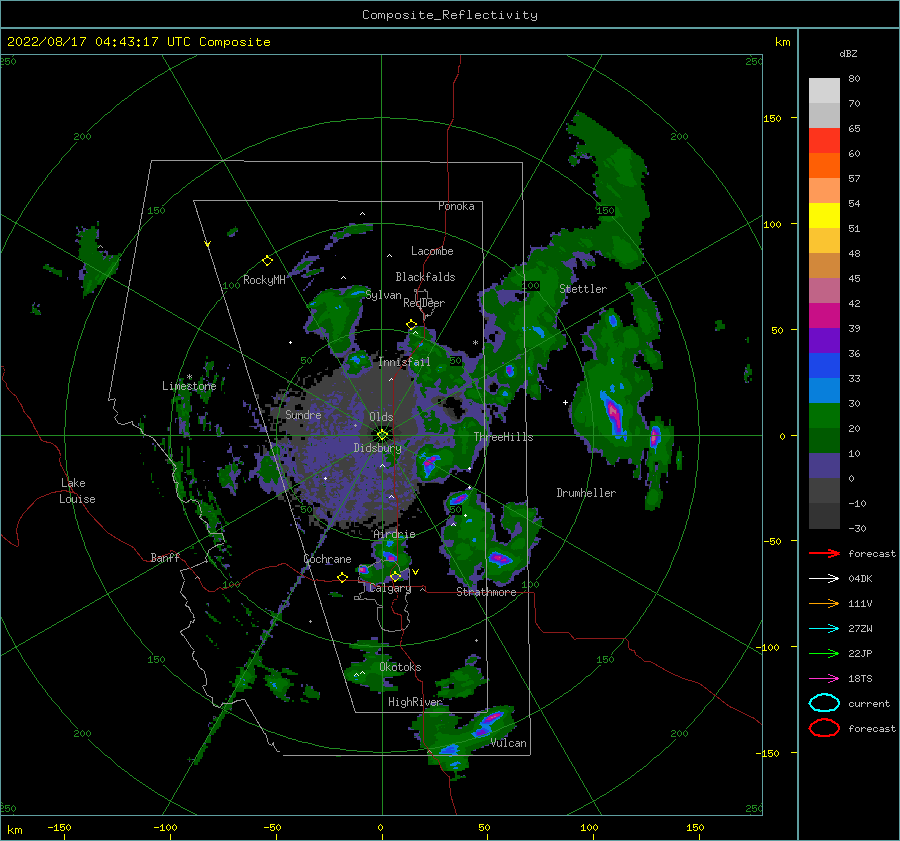This screenshot has width=900, height=841.
Task: Click the cyan 27ZW arrow legend icon
Action: 824,629
